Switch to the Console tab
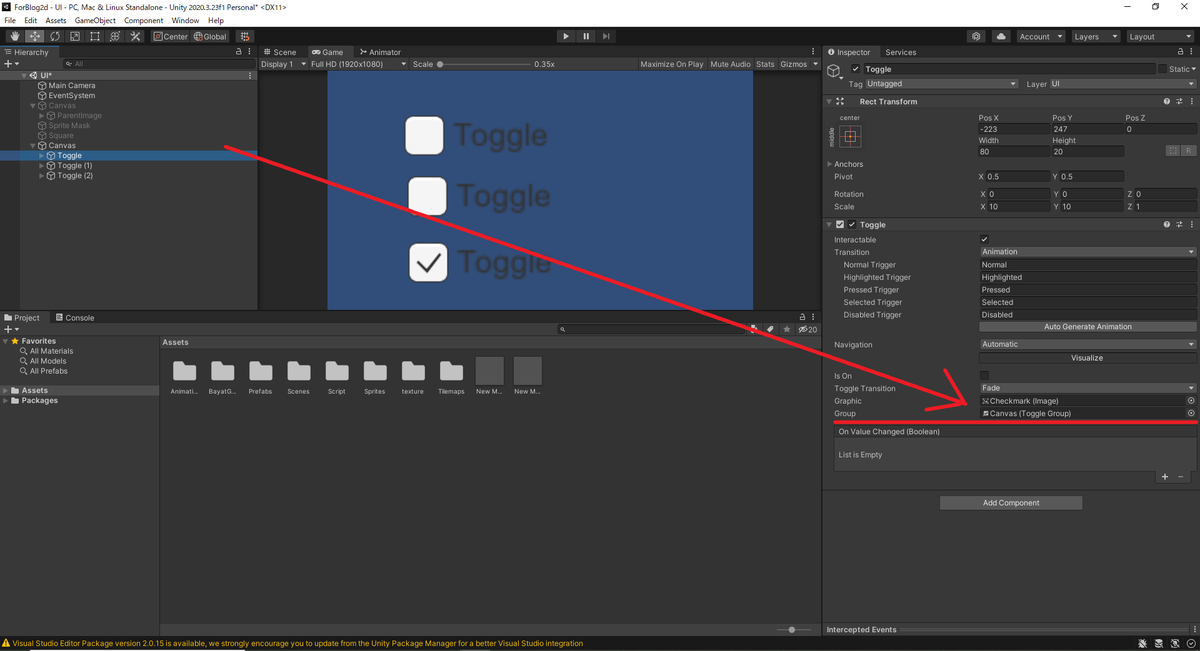This screenshot has width=1200, height=651. [75, 317]
